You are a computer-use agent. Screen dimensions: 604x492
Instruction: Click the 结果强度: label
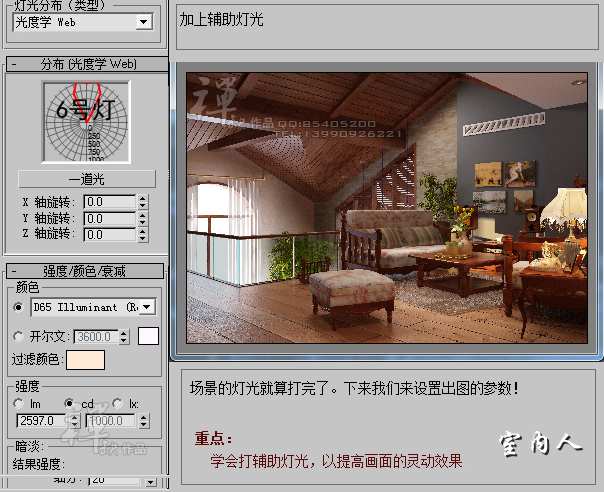39,464
